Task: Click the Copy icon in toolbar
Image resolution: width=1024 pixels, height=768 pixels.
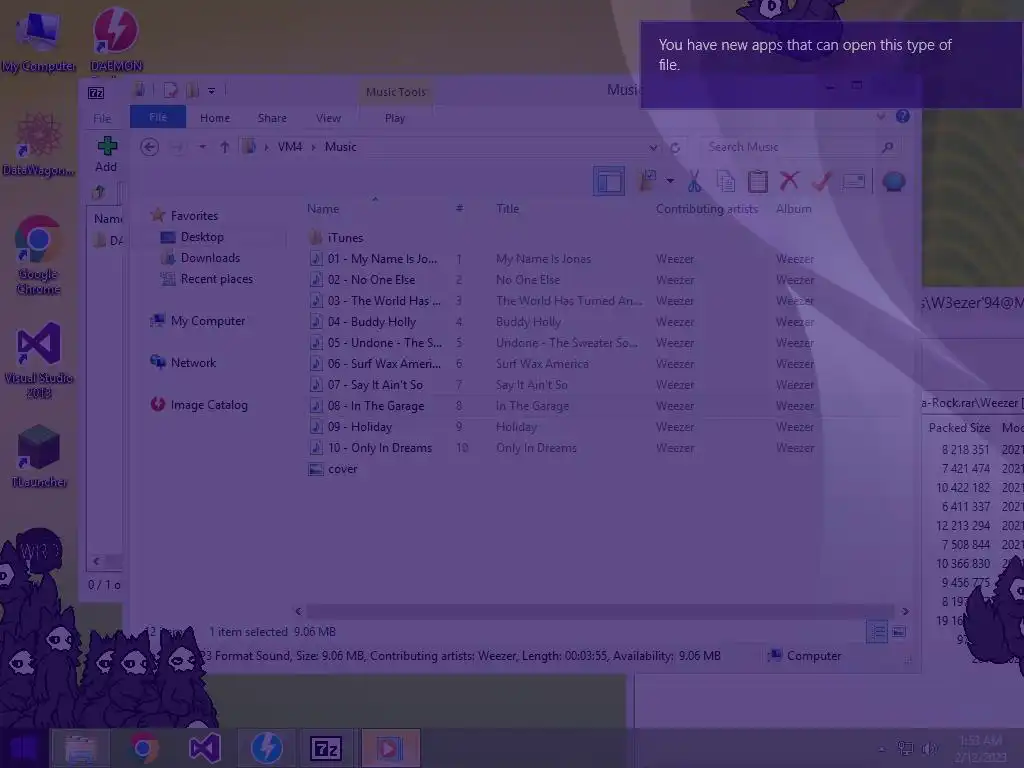Action: pyautogui.click(x=726, y=182)
